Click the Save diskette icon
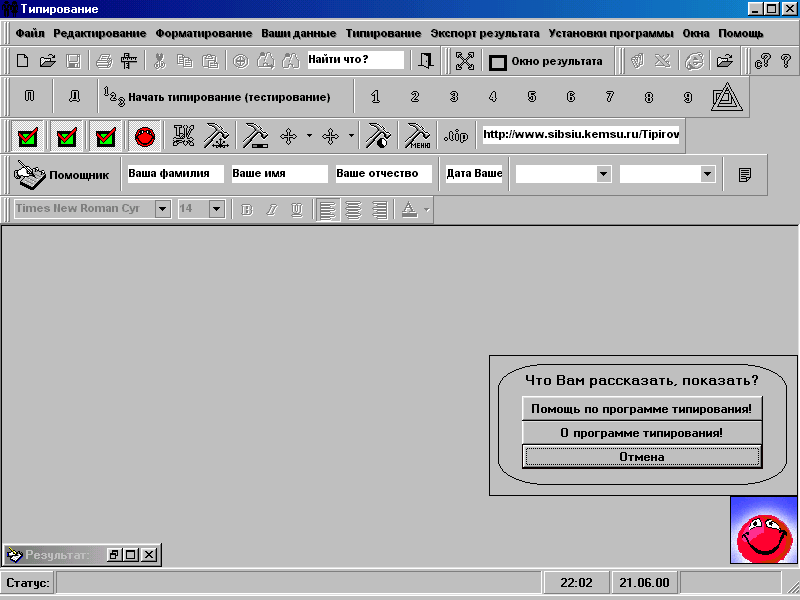800x600 pixels. coord(73,61)
